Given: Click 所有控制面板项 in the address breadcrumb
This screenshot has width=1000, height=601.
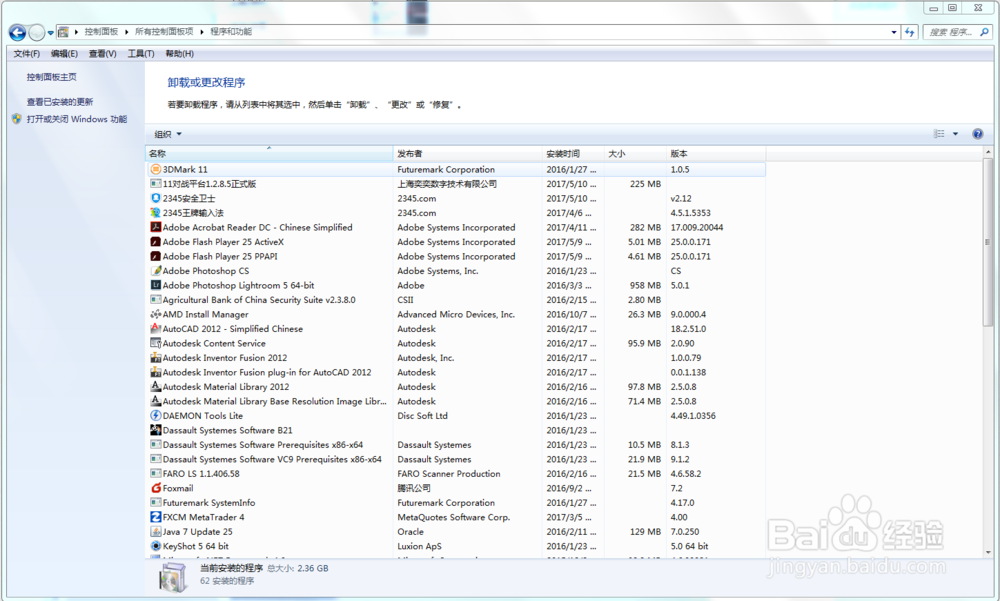Looking at the screenshot, I should (x=164, y=32).
